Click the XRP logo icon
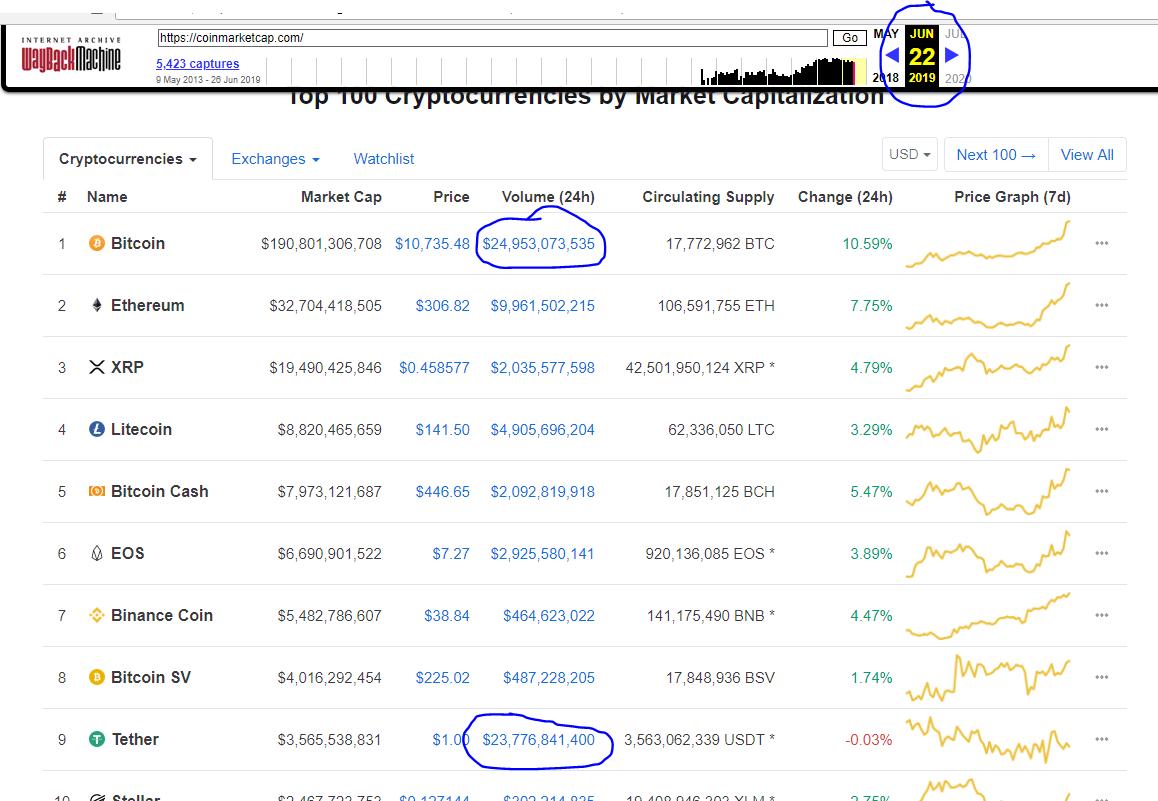The height and width of the screenshot is (801, 1158). [97, 367]
